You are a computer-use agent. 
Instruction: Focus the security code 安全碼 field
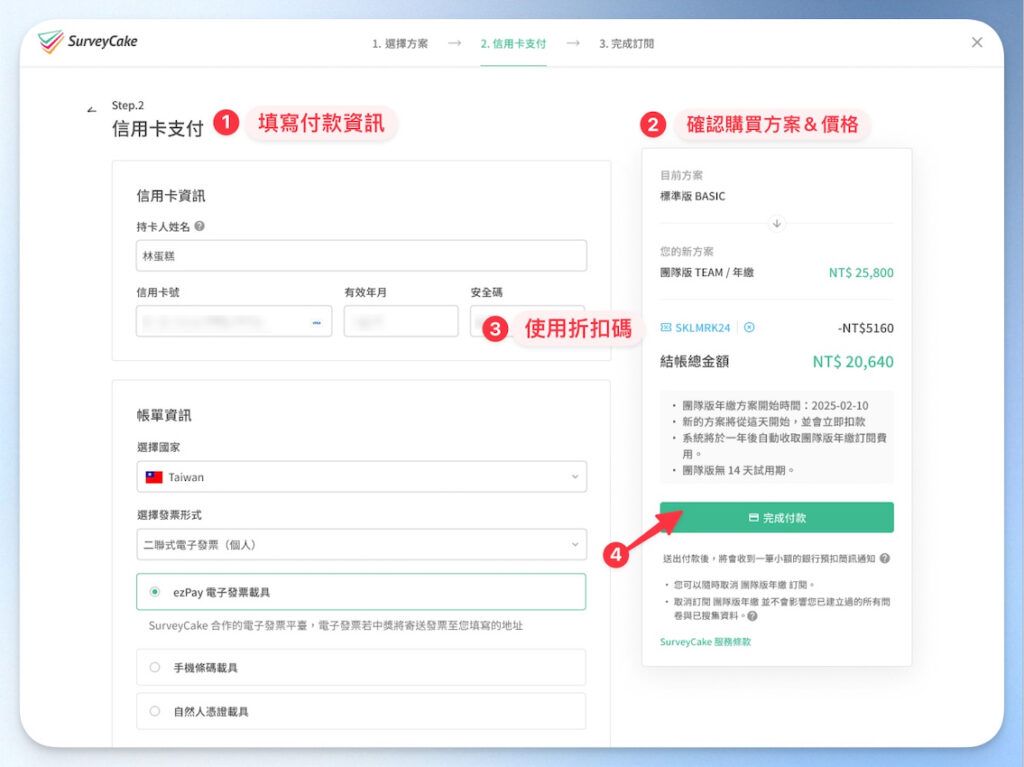[528, 321]
